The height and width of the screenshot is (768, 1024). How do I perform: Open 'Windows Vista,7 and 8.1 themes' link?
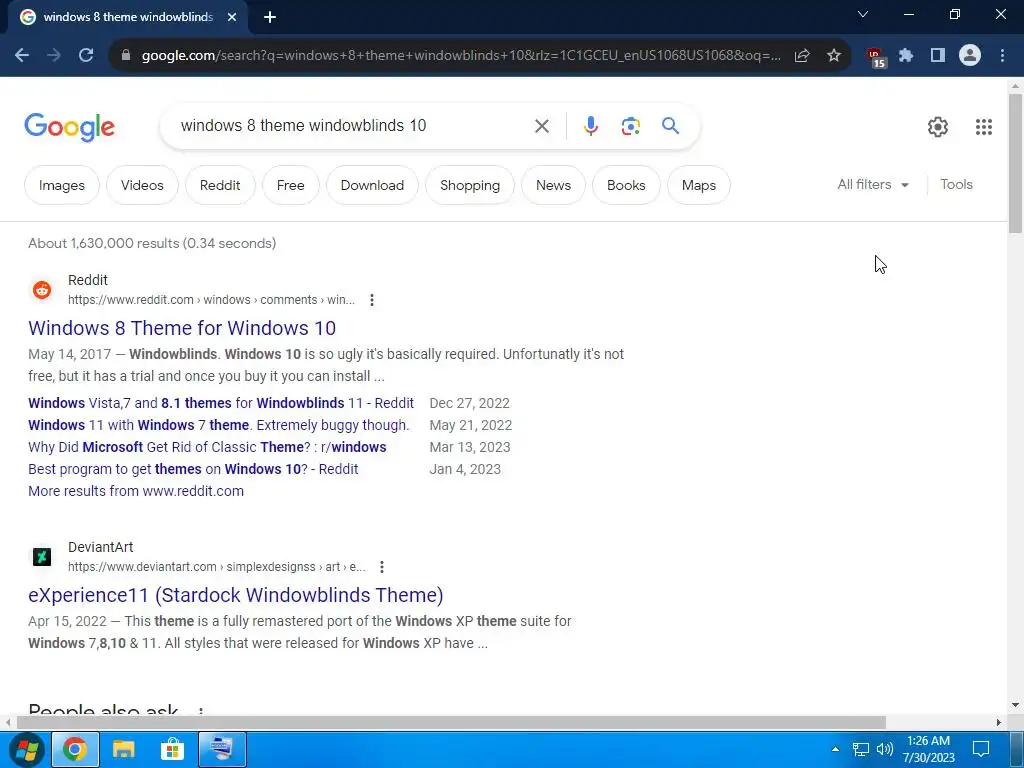click(221, 403)
